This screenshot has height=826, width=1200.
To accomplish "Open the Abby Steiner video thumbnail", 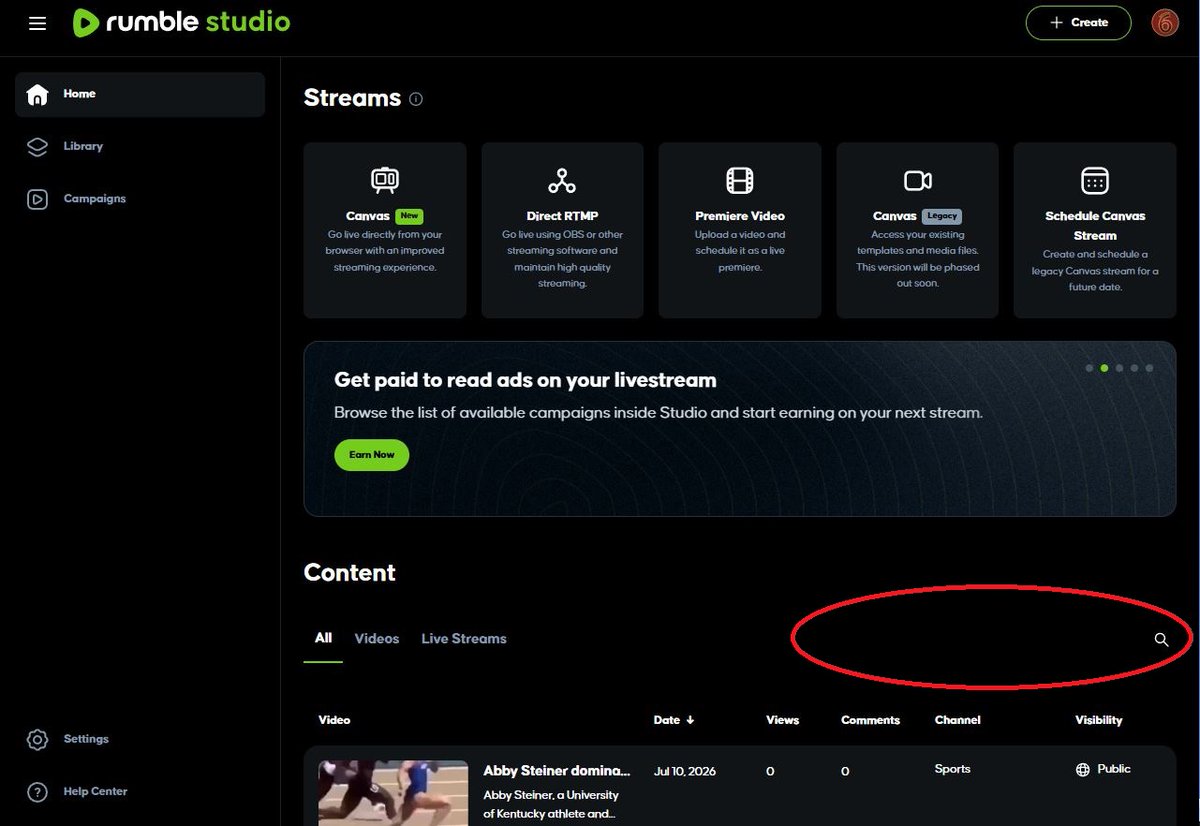I will click(393, 793).
